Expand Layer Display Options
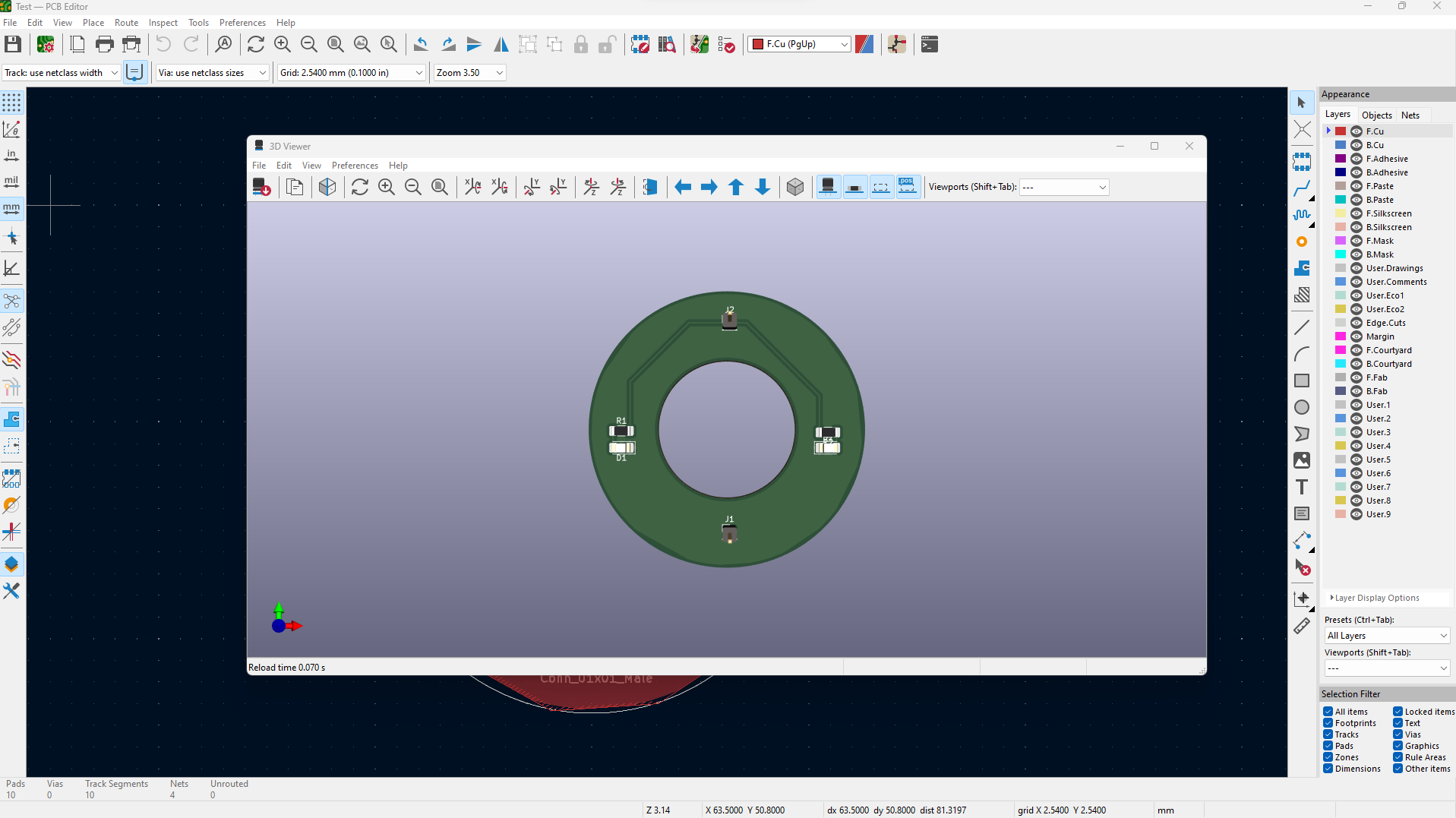1456x818 pixels. pos(1376,598)
